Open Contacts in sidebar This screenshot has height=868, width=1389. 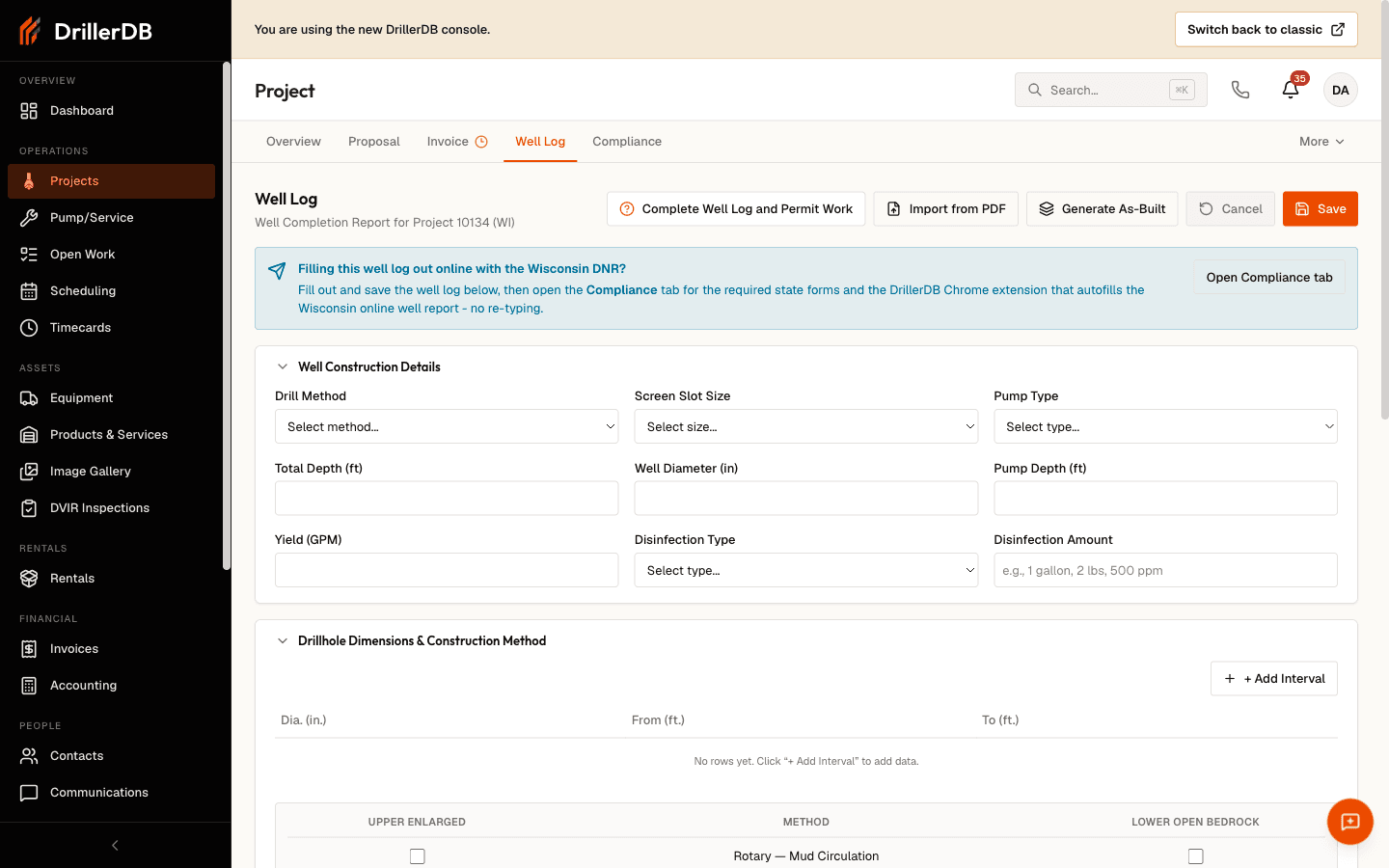point(111,756)
